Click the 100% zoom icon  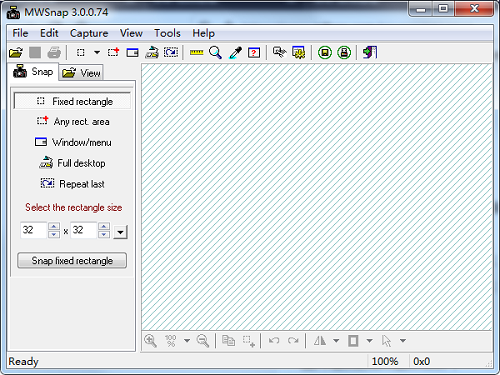coord(170,341)
